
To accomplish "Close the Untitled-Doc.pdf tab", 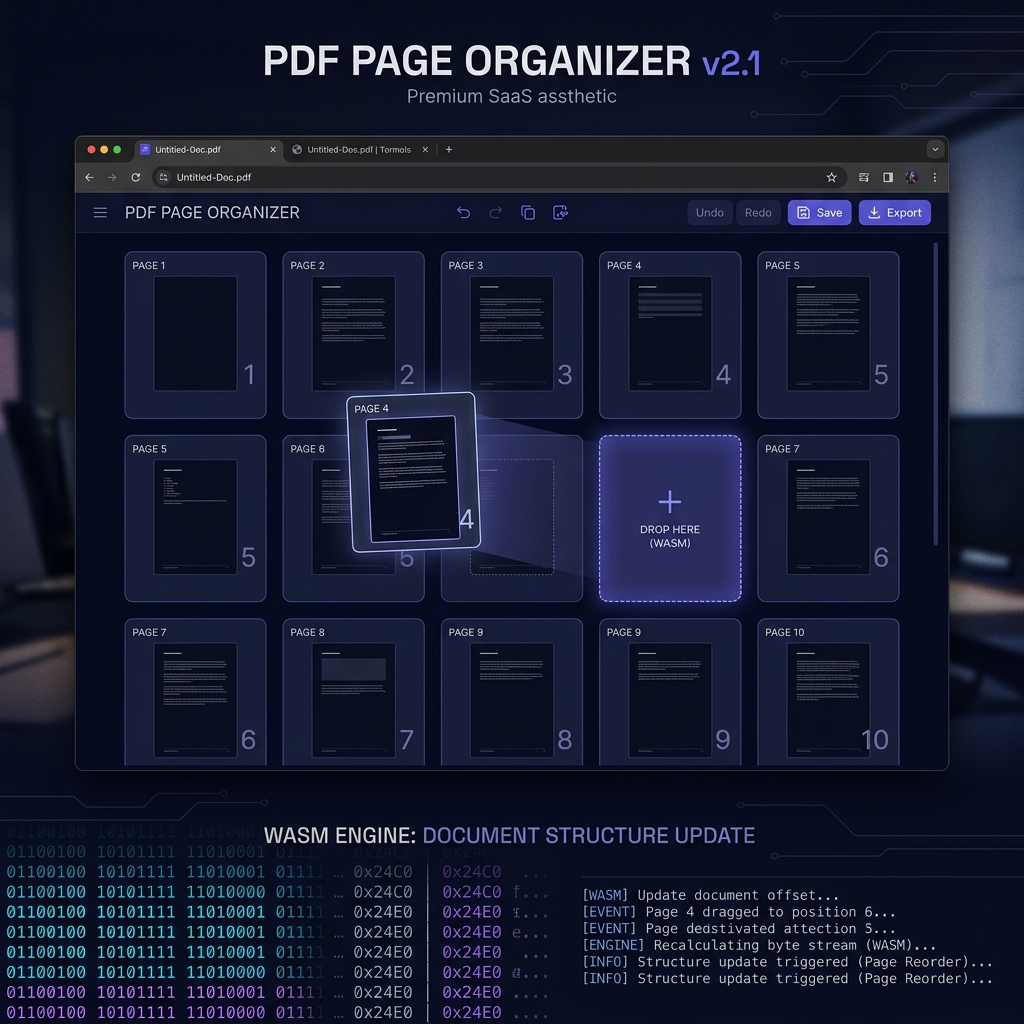I will coord(273,150).
